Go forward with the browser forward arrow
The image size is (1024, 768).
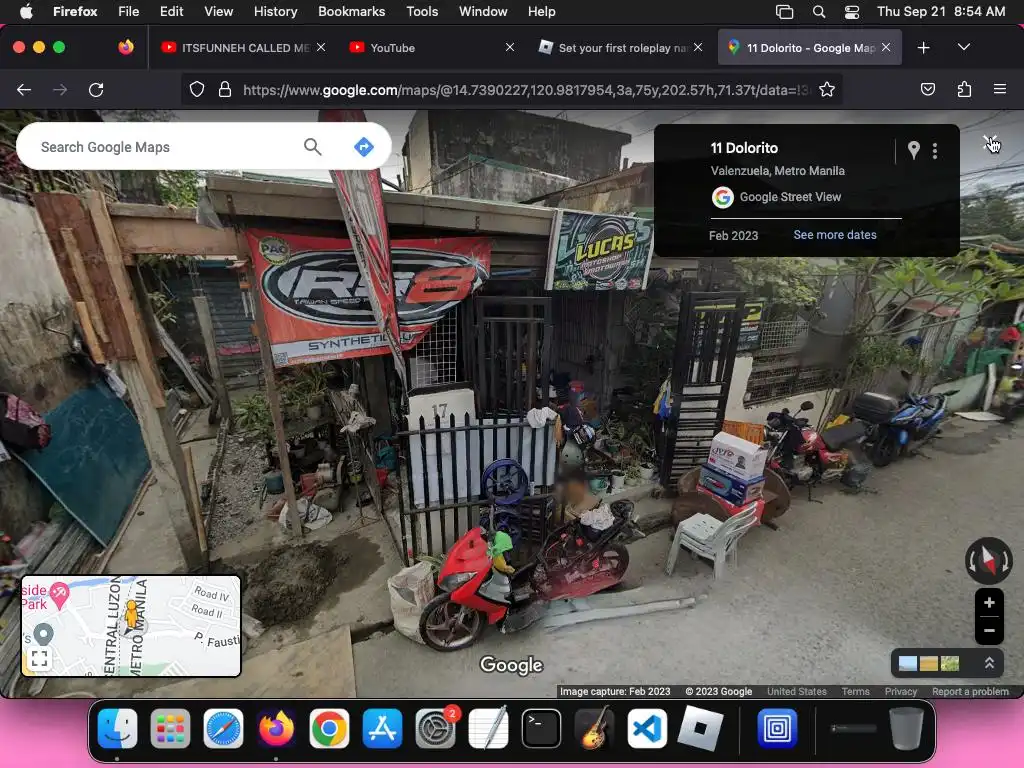60,89
